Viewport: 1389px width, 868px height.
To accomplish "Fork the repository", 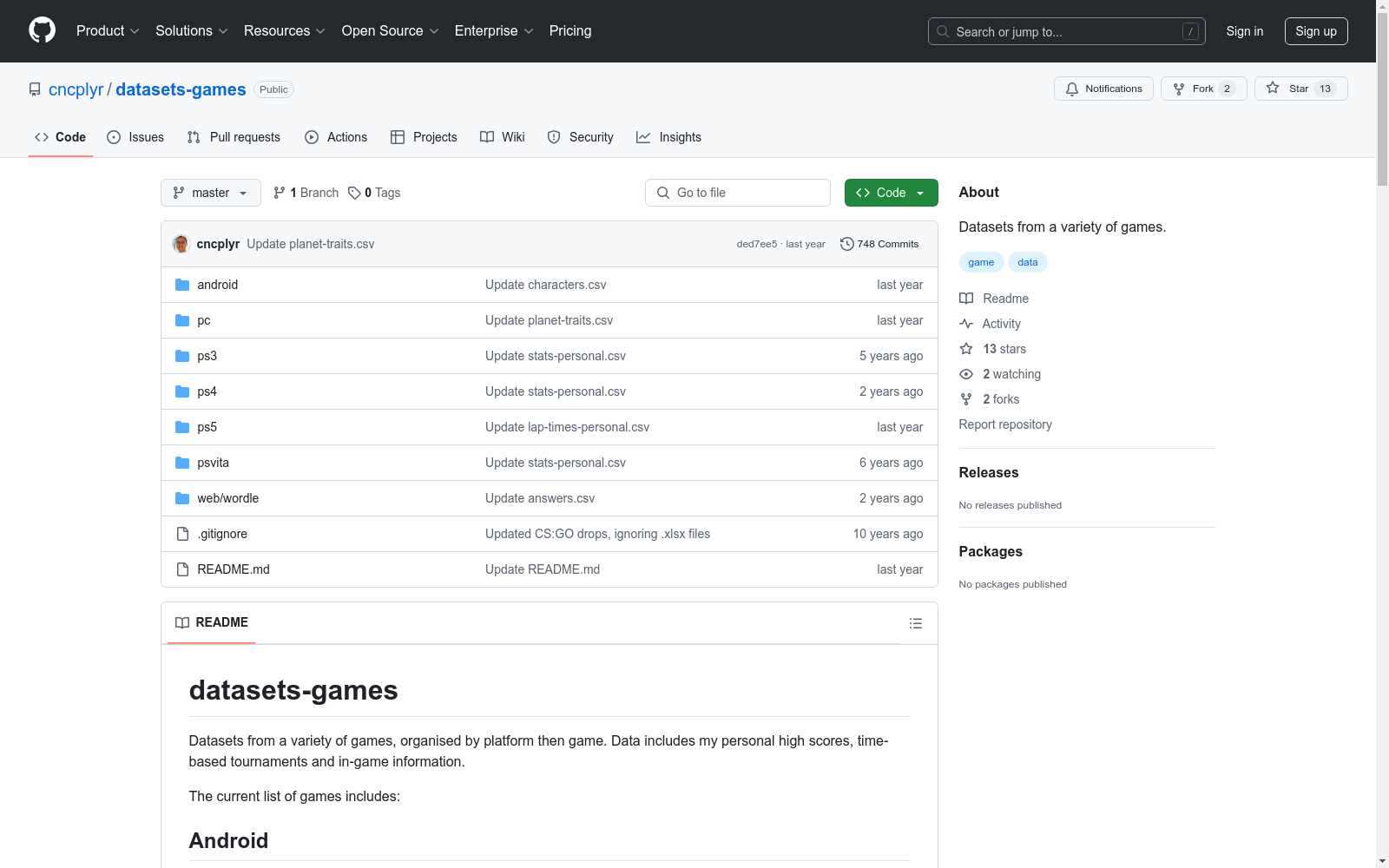I will (x=1204, y=89).
